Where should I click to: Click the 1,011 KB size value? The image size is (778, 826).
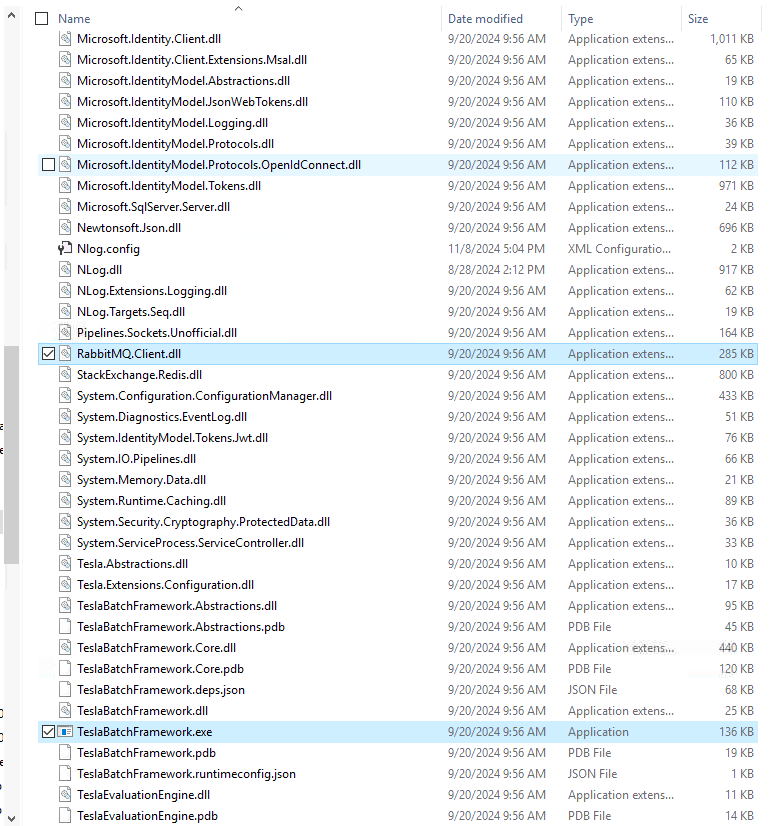click(x=732, y=39)
